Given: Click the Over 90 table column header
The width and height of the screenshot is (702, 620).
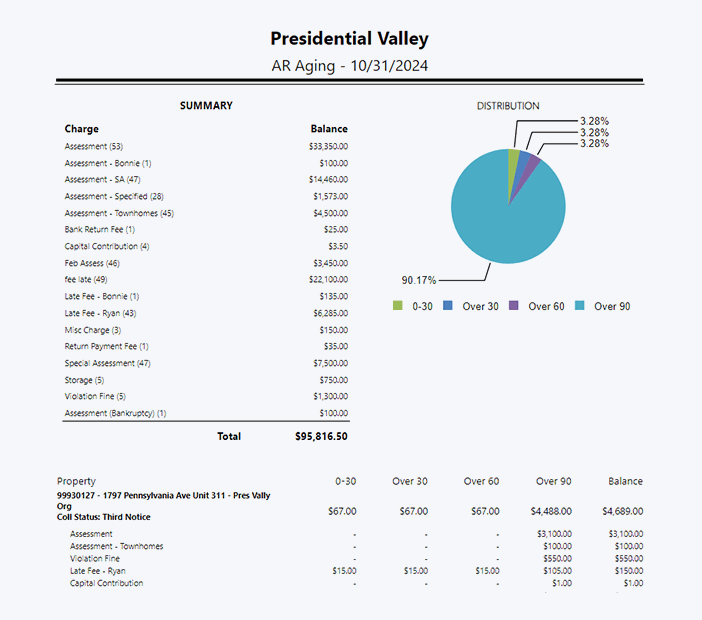Looking at the screenshot, I should (x=553, y=481).
